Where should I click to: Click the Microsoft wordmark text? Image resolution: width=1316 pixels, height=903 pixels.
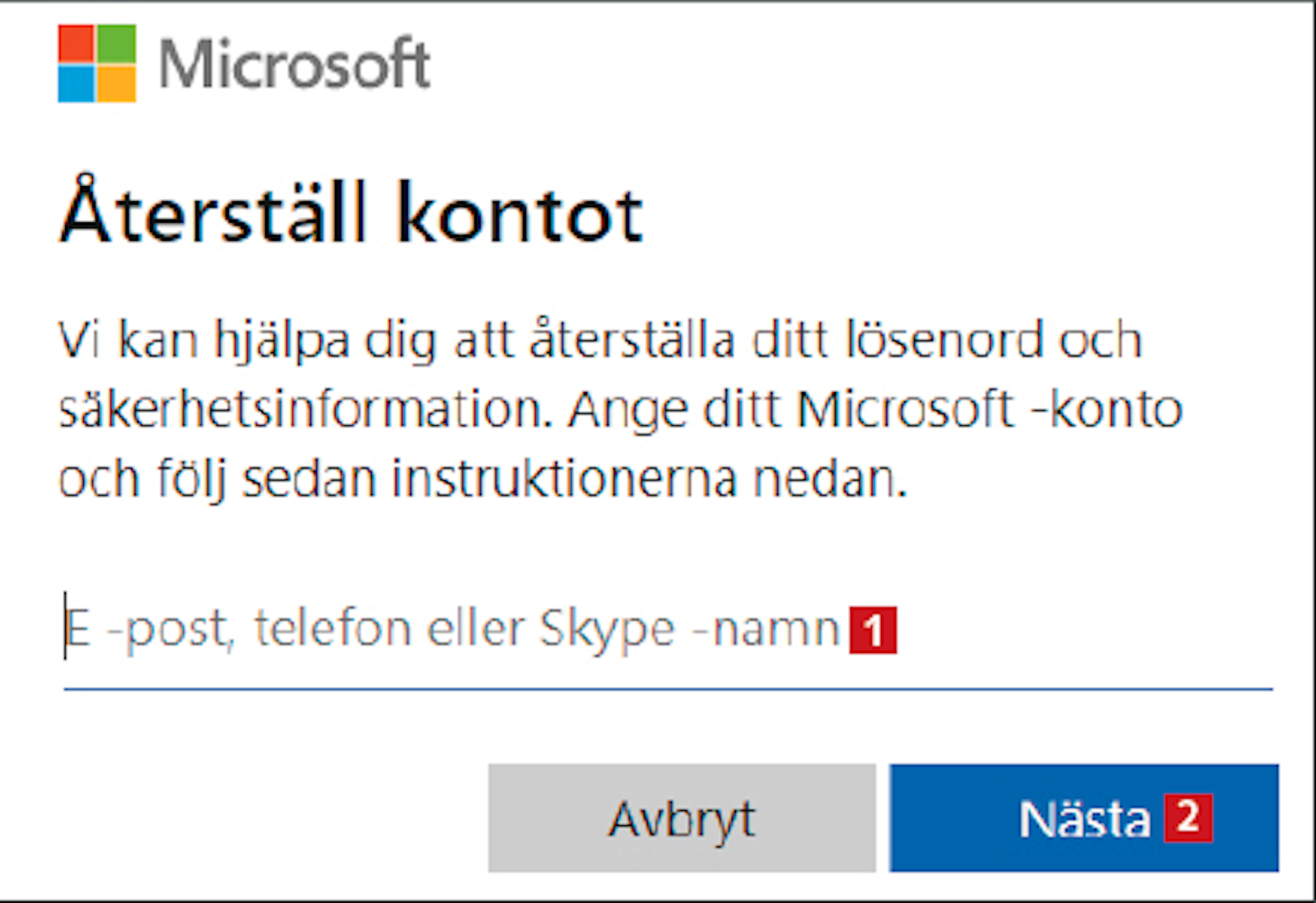[295, 64]
